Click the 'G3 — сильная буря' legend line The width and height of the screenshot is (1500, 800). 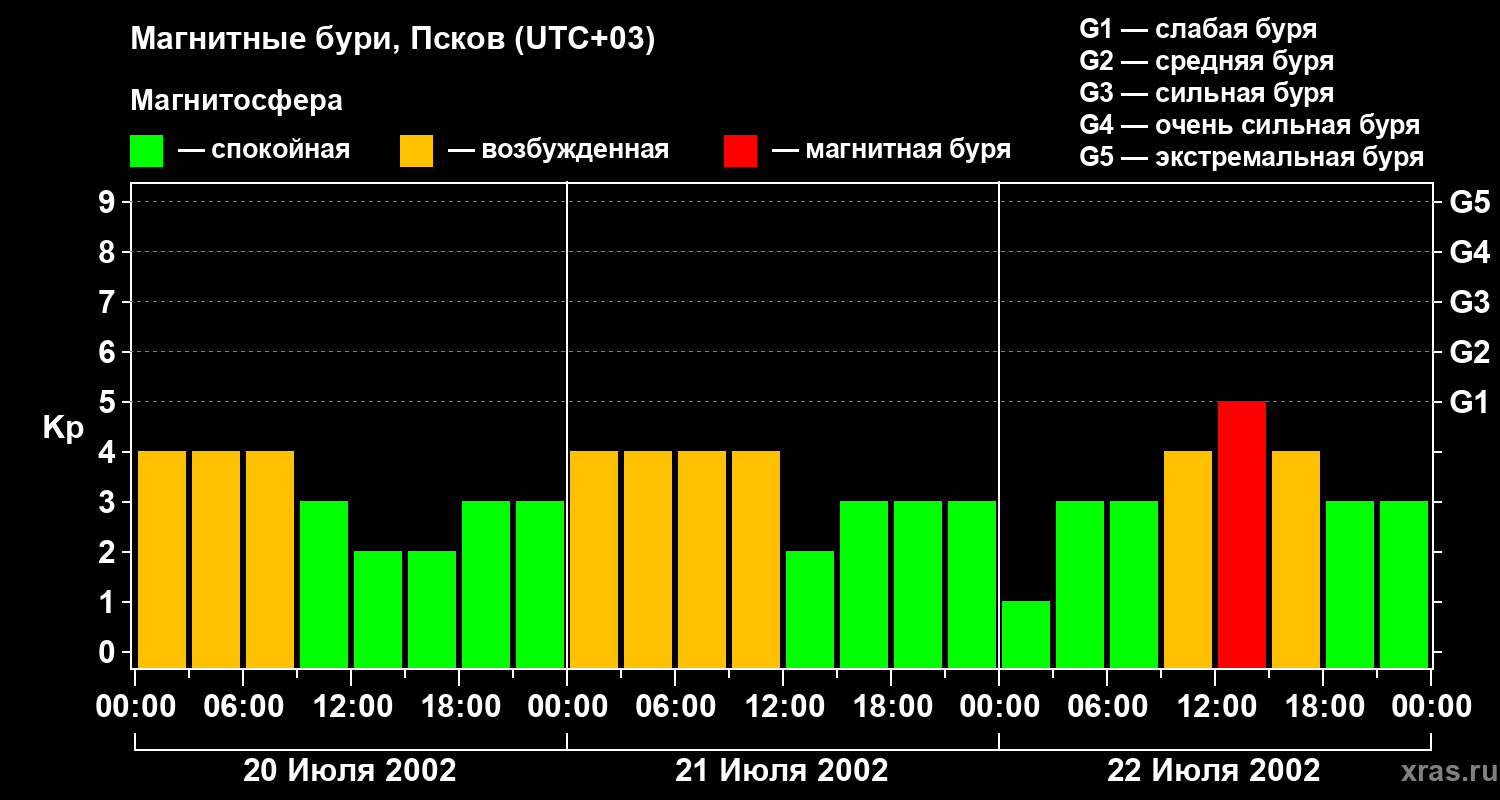[1206, 93]
